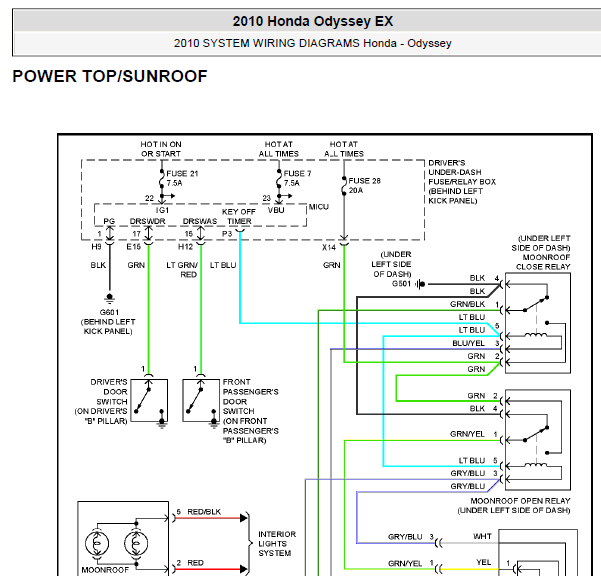Click the front passenger's door switch symbol
601x576 pixels.
(201, 401)
